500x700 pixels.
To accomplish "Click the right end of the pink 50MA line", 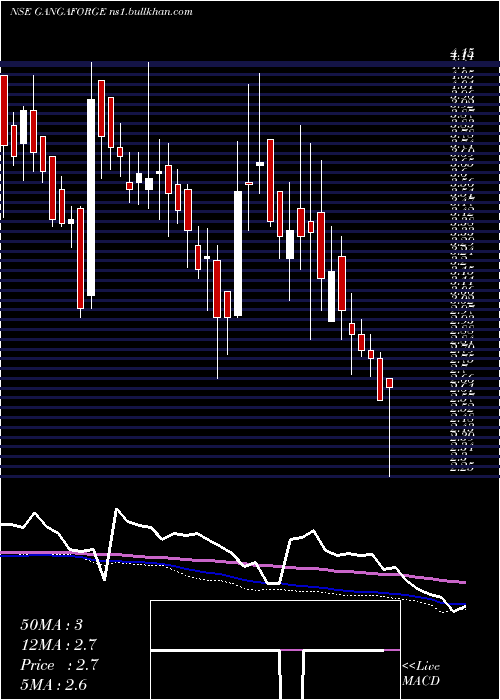I will pyautogui.click(x=464, y=582).
